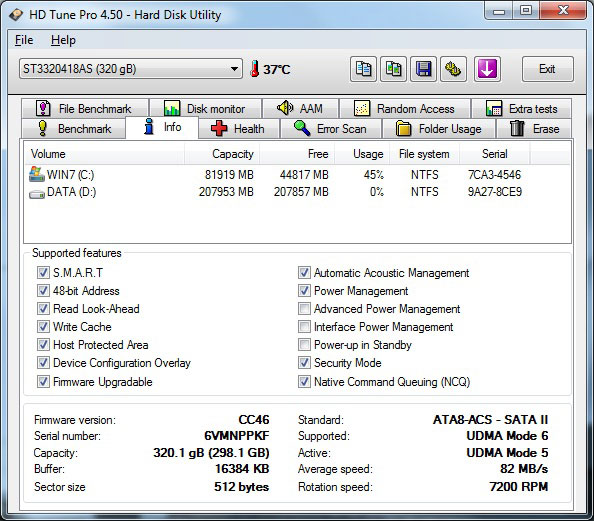Click the capacity value 320.1 gB (298.1 GB)
The image size is (594, 521).
point(211,452)
